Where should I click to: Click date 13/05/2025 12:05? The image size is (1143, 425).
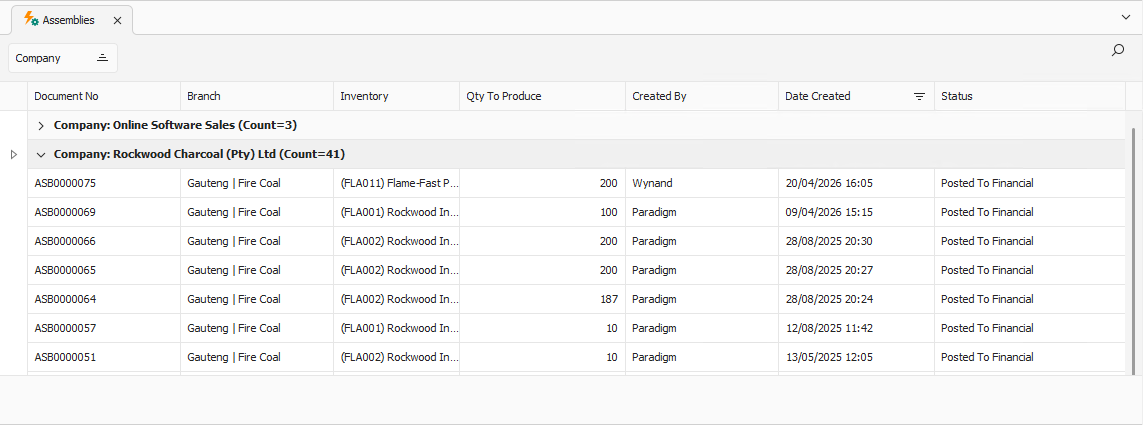pos(829,358)
